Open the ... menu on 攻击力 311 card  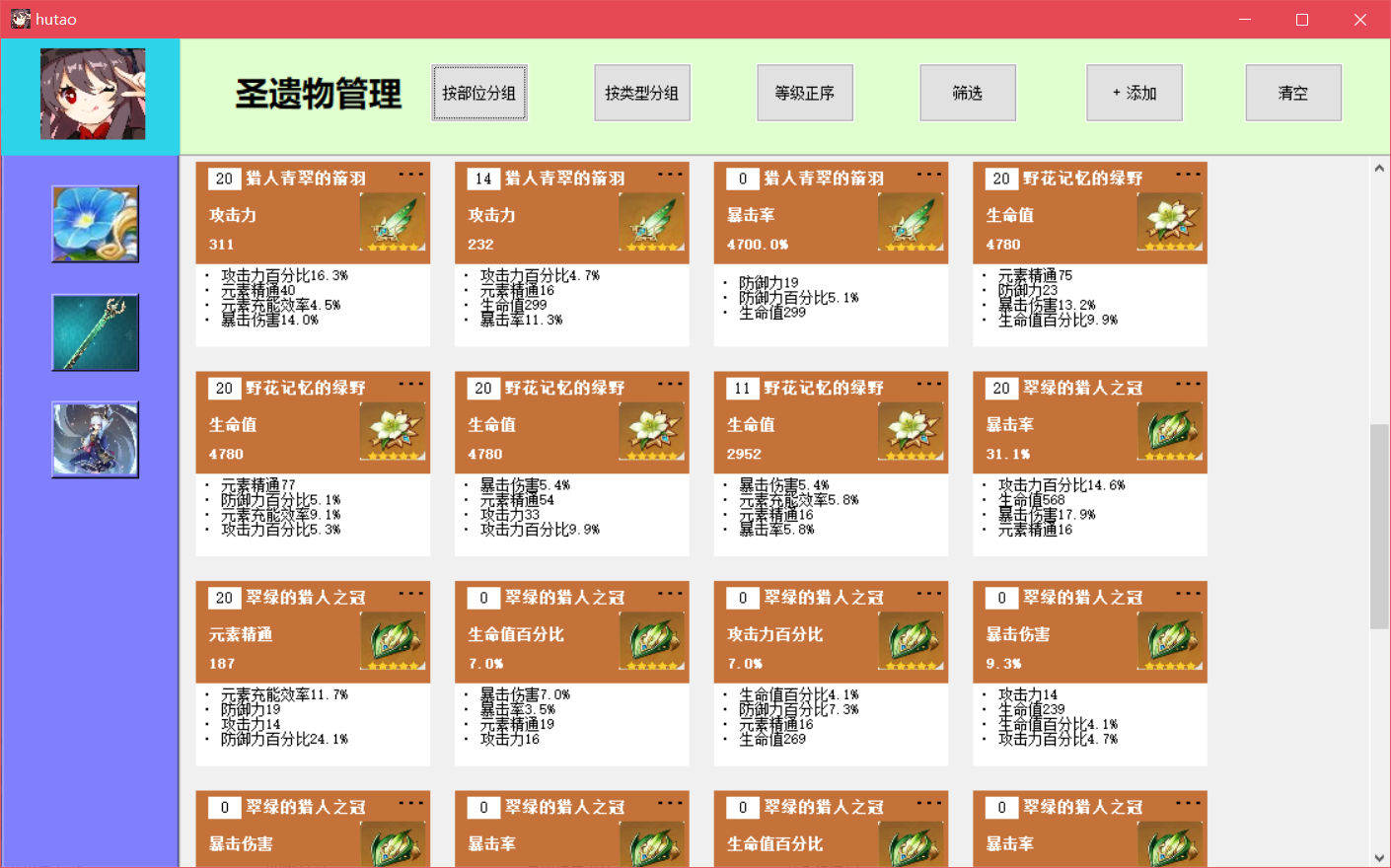(411, 175)
